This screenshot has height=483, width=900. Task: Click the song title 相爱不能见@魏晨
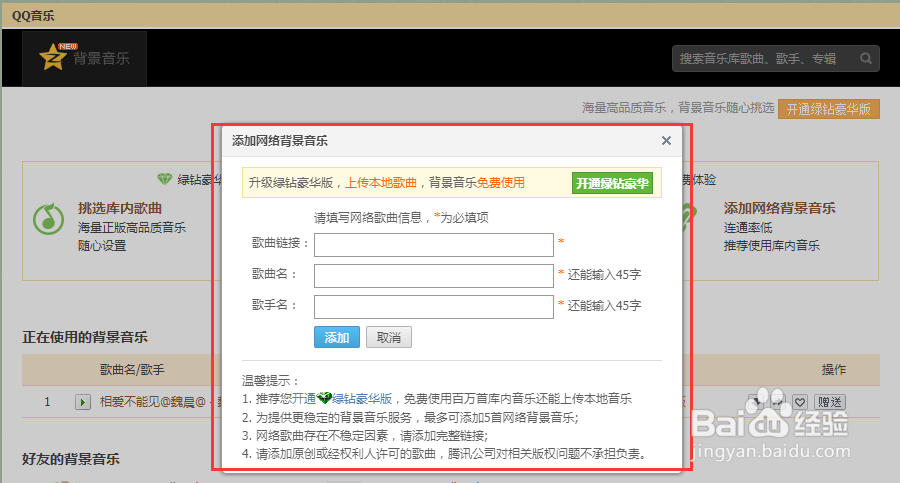153,401
